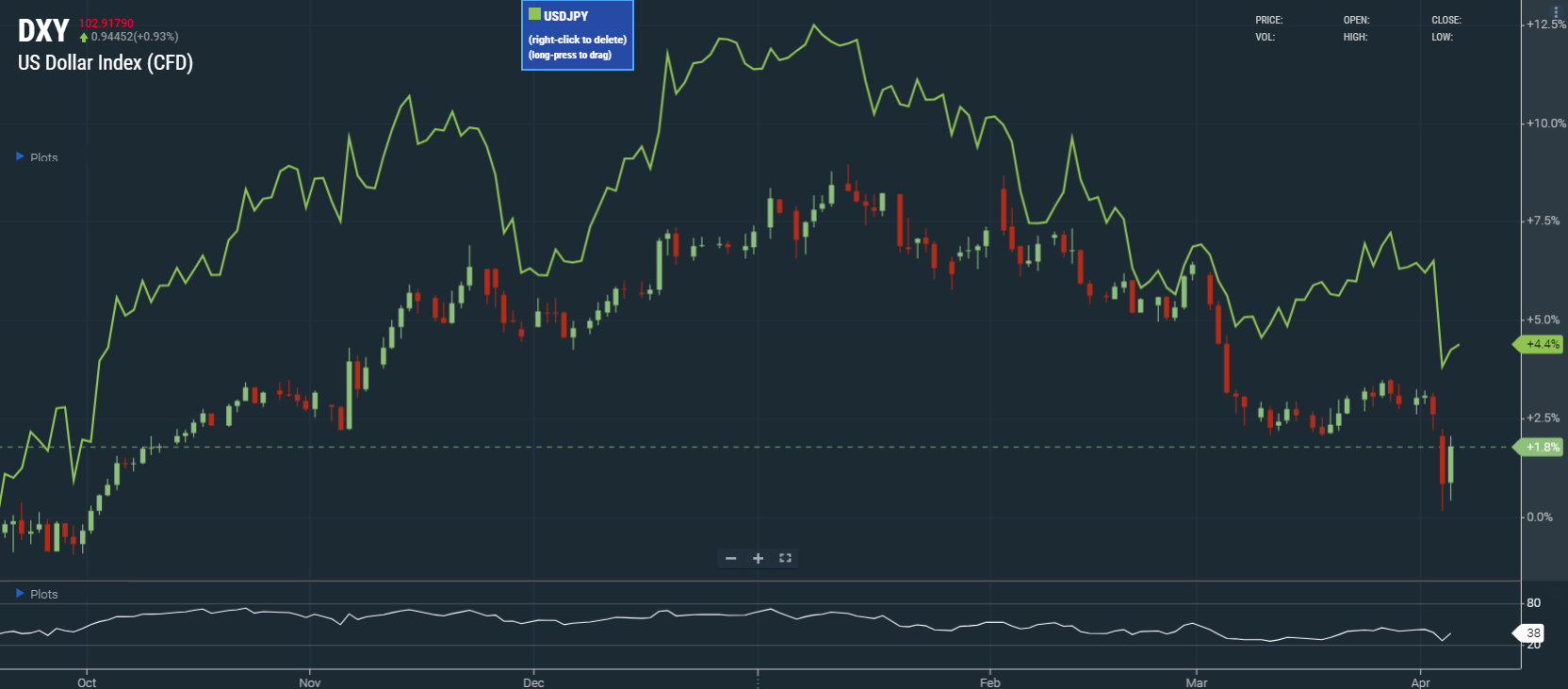1568x689 pixels.
Task: Click the blue triangle beside lower Plots
Action: point(20,593)
